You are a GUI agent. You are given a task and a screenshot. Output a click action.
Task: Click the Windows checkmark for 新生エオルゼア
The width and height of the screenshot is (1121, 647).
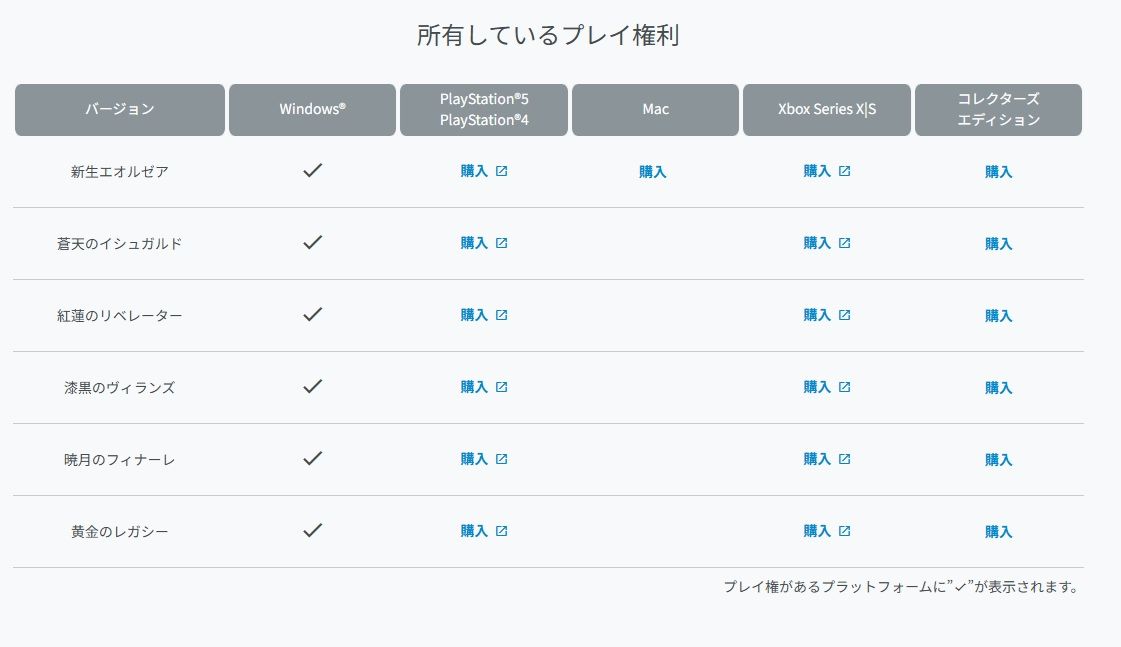coord(313,171)
